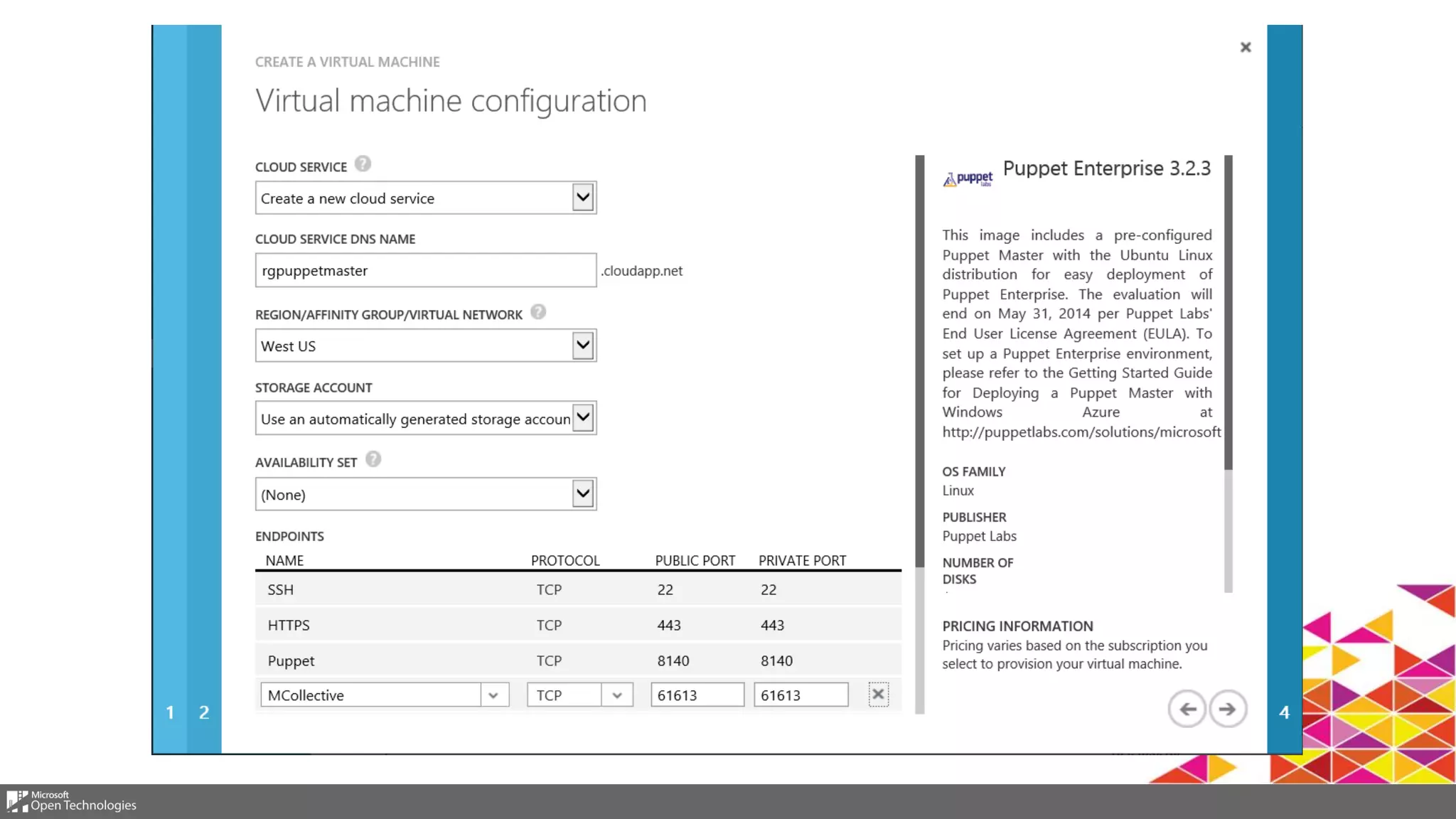The width and height of the screenshot is (1456, 819).
Task: Open the Cloud Service dropdown
Action: click(x=582, y=198)
